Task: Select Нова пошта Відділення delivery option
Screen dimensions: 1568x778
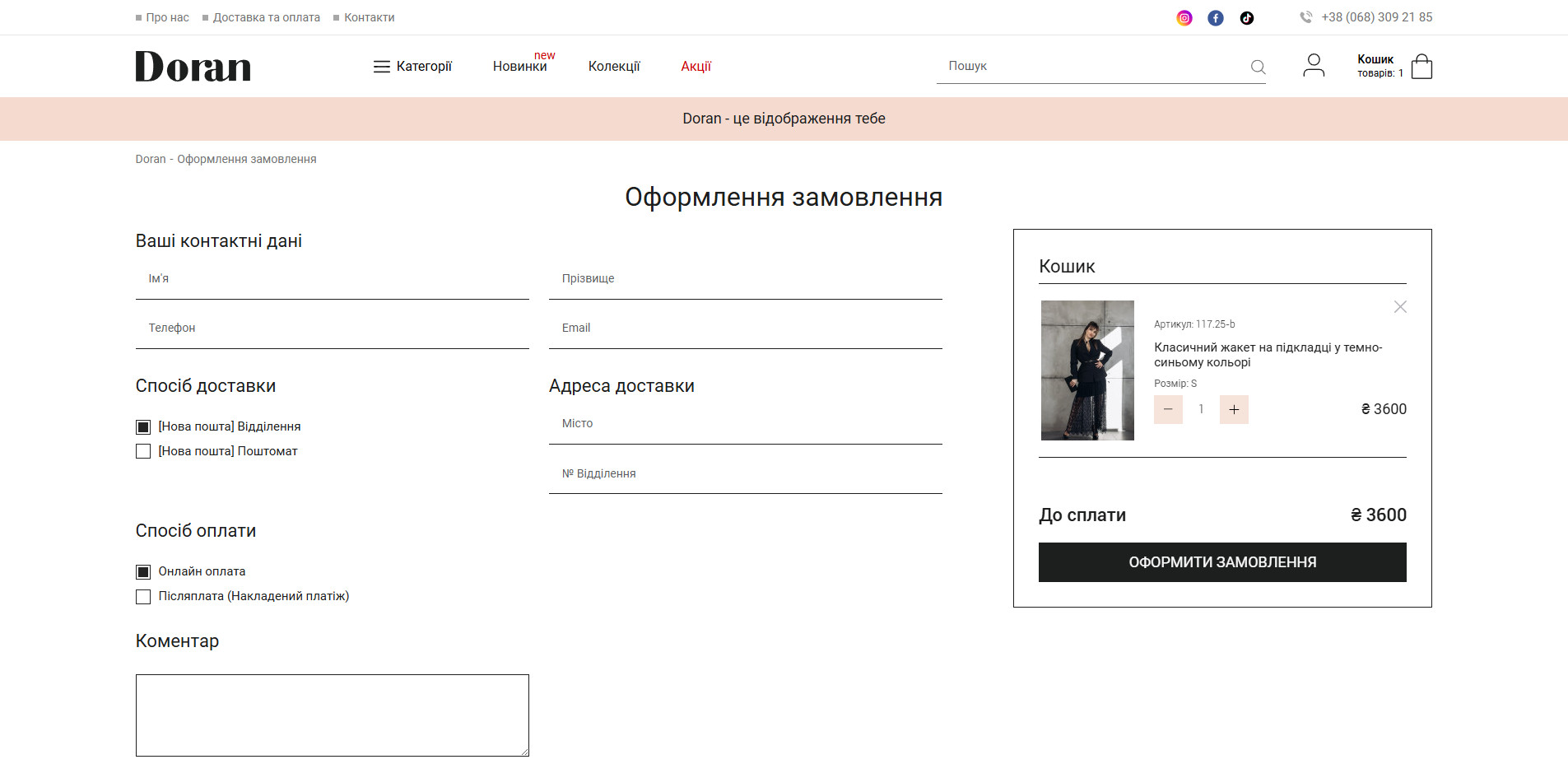Action: [x=143, y=426]
